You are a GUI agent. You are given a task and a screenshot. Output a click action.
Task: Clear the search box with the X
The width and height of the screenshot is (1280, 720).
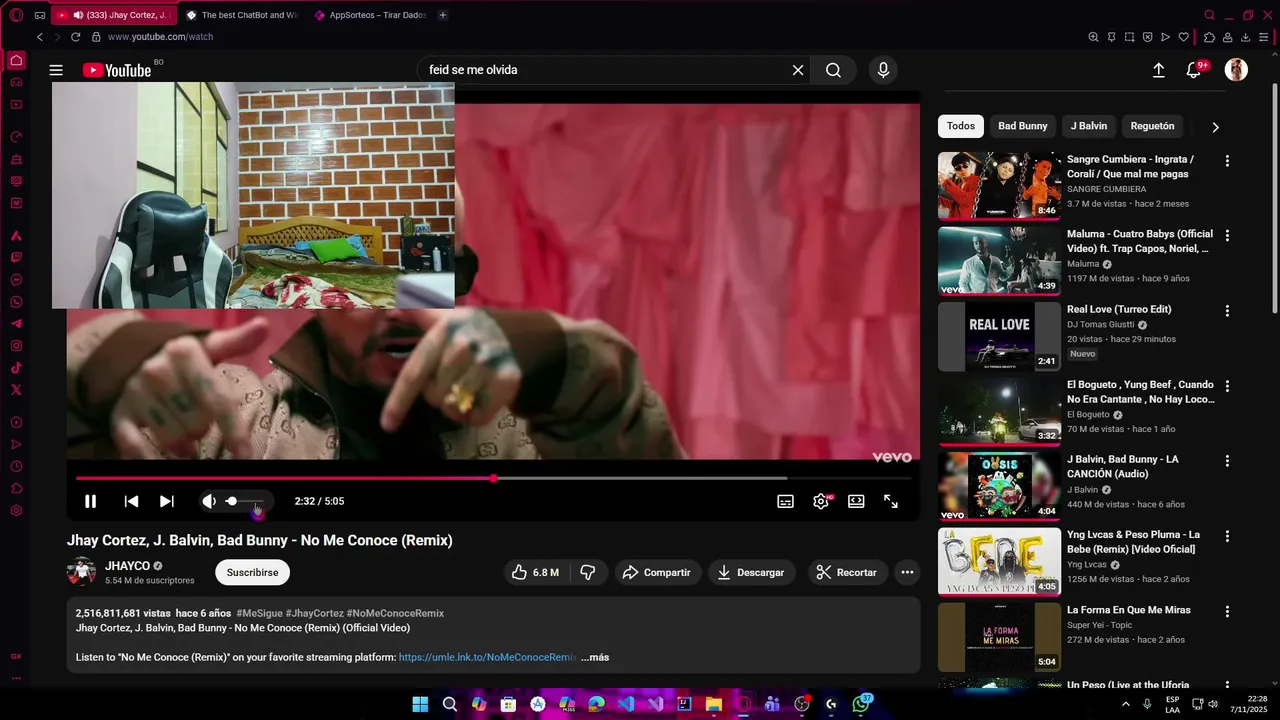click(798, 70)
